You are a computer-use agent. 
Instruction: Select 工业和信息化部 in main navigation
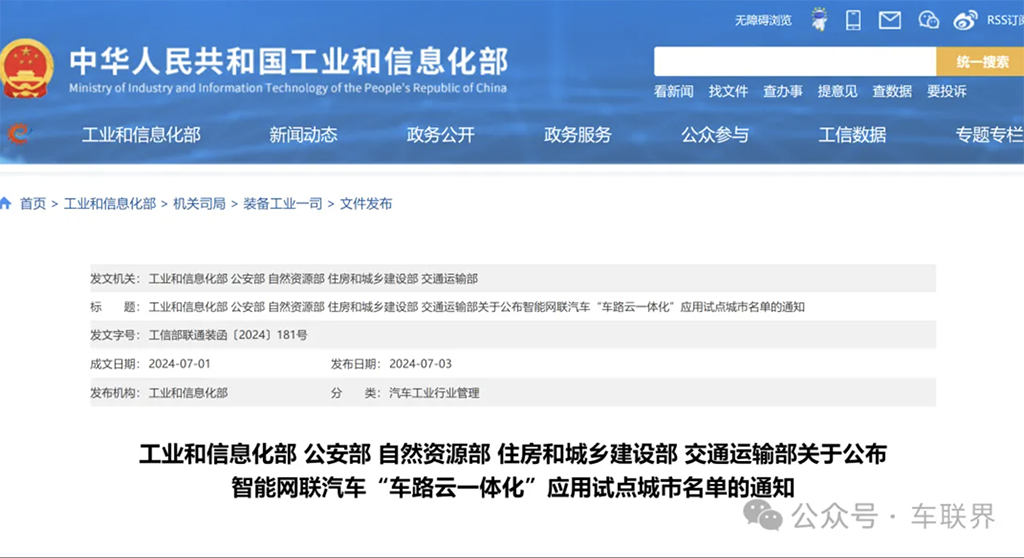[141, 135]
